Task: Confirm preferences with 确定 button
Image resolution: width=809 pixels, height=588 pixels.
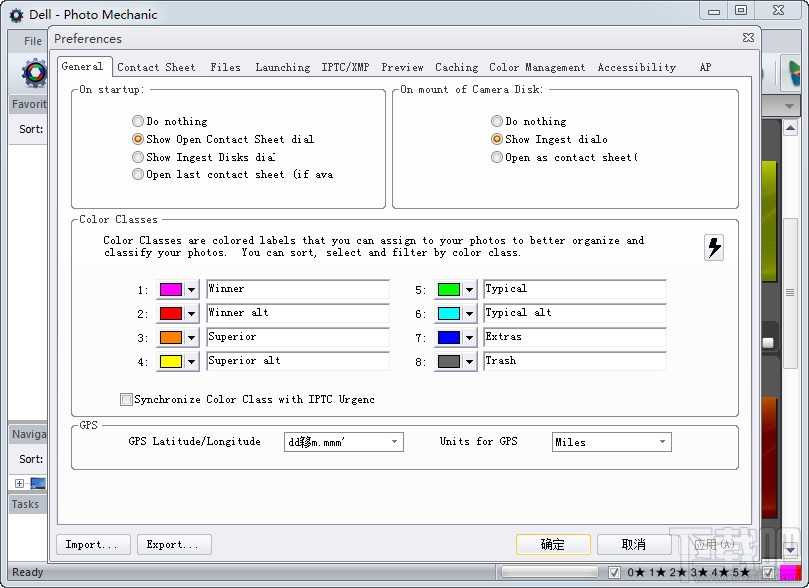Action: click(553, 544)
